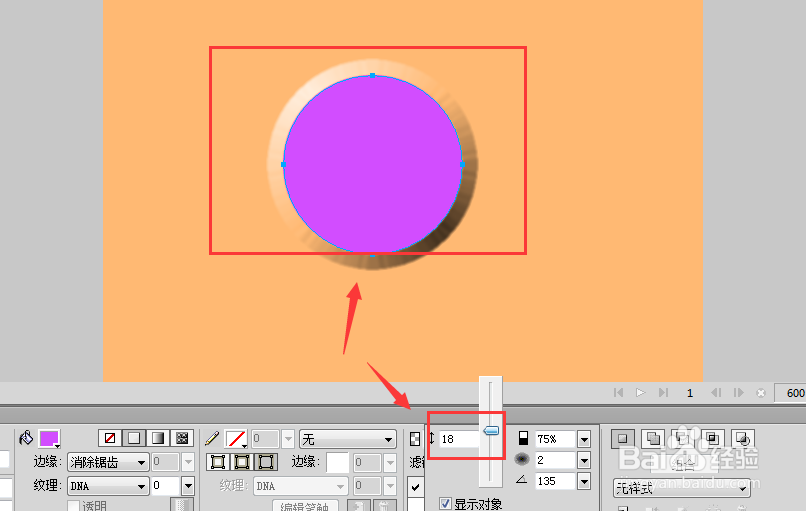Toggle the 显示对象 checkbox
The height and width of the screenshot is (511, 806).
pos(446,503)
